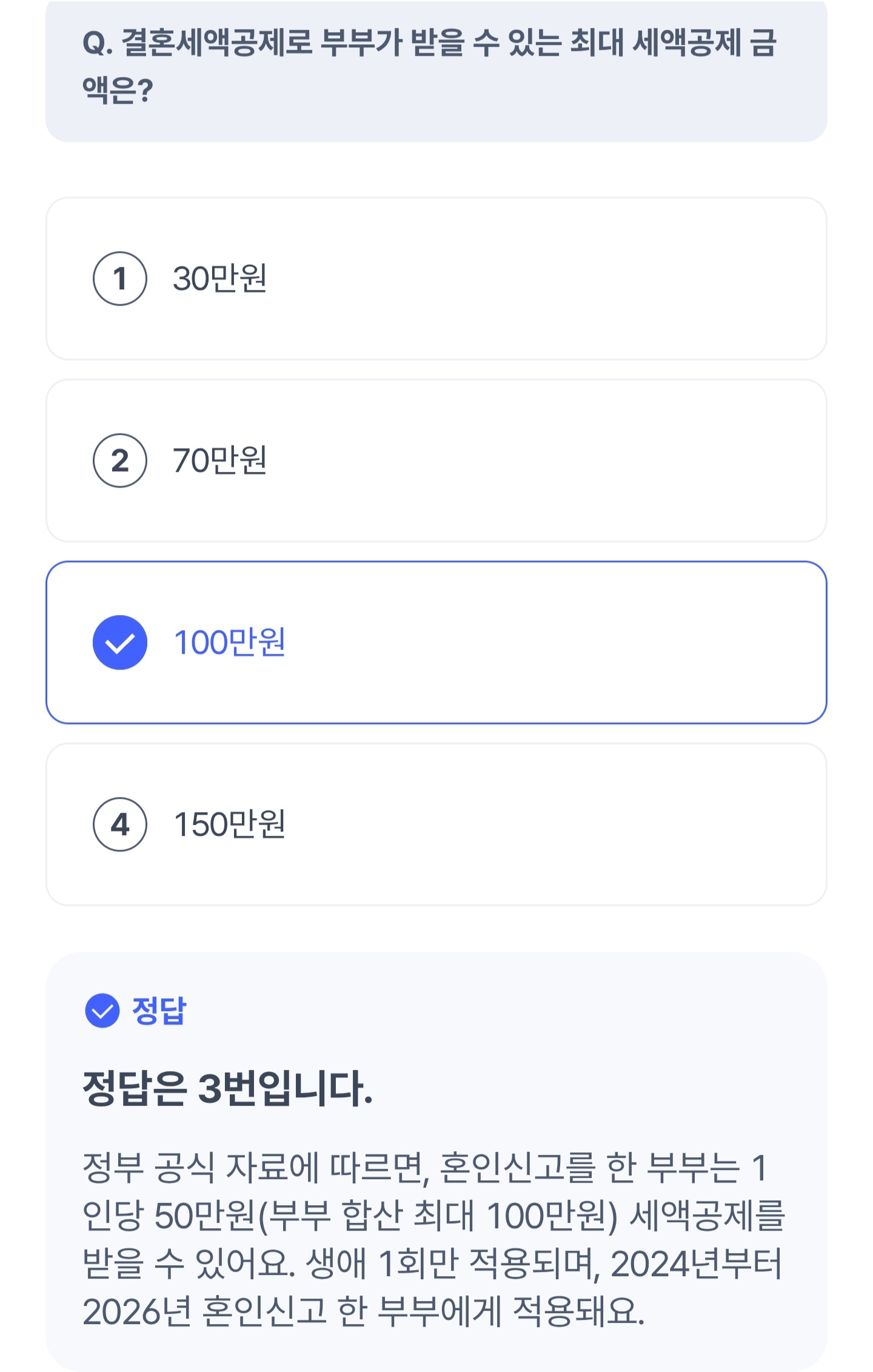This screenshot has width=873, height=1372.
Task: Click the '액은?' second line of the question
Action: (x=118, y=91)
